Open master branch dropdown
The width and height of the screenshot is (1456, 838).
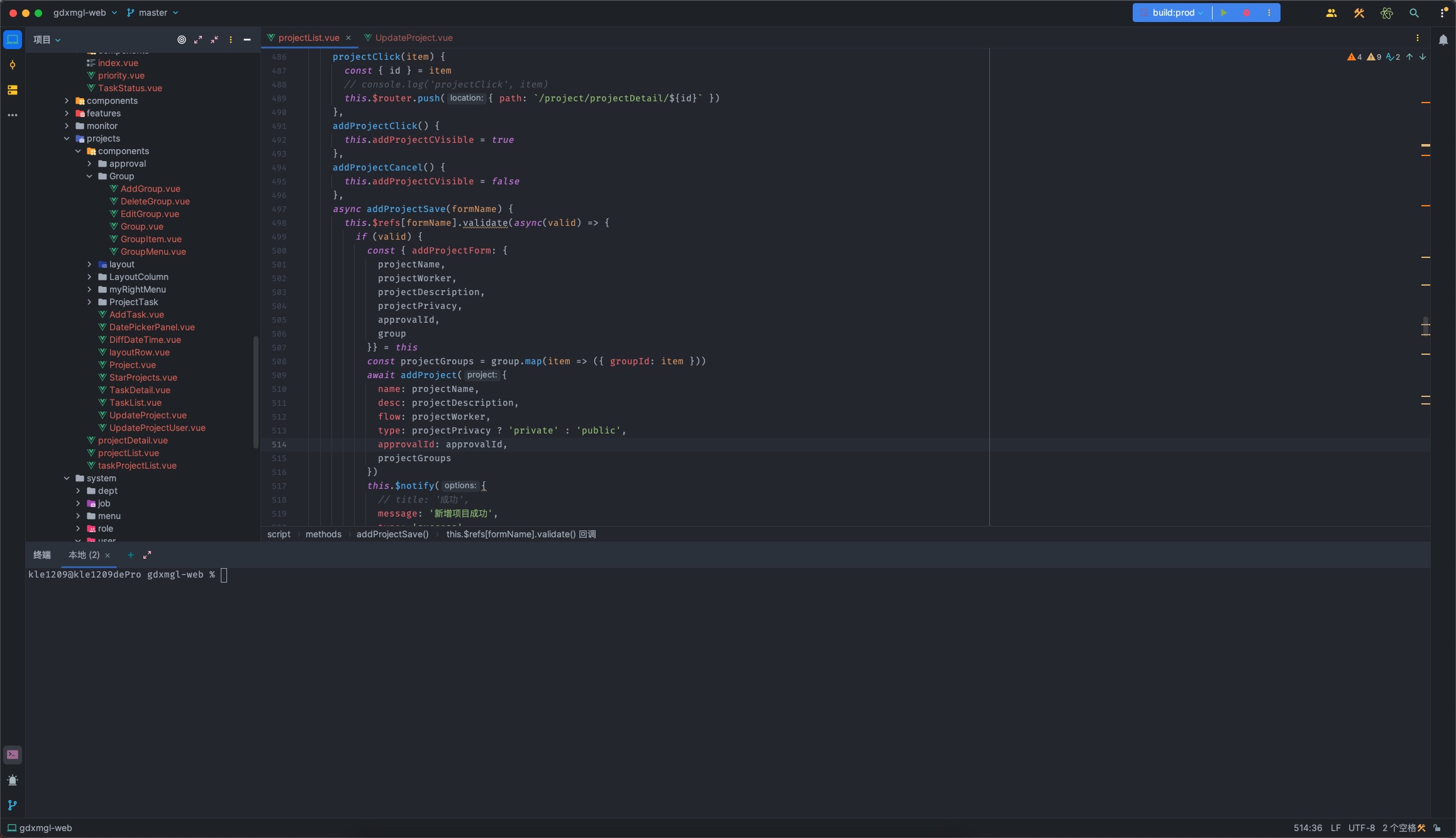click(x=152, y=13)
